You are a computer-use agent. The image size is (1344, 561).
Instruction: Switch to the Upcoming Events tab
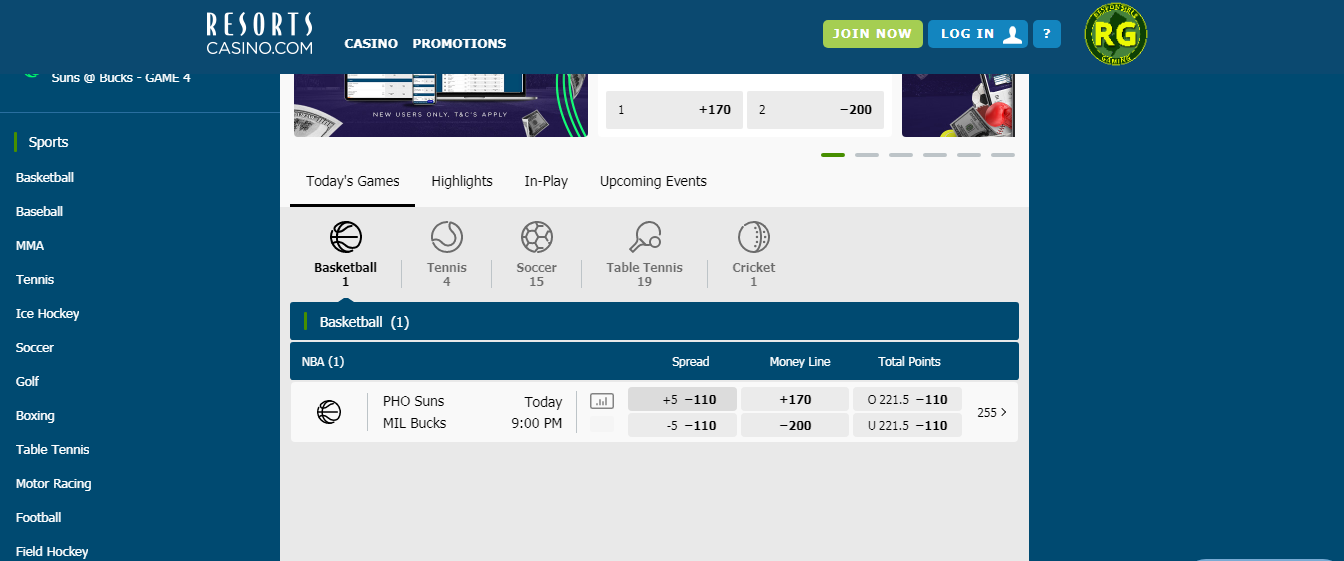coord(653,182)
